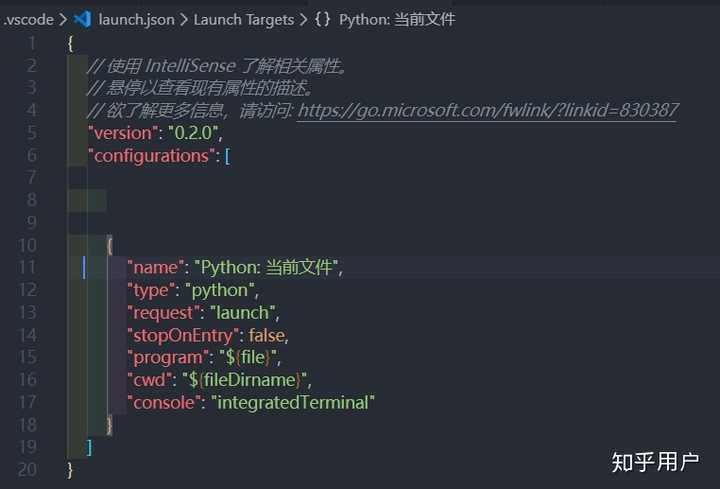Click the launch.json breadcrumb item
Viewport: 720px width, 489px height.
[136, 20]
